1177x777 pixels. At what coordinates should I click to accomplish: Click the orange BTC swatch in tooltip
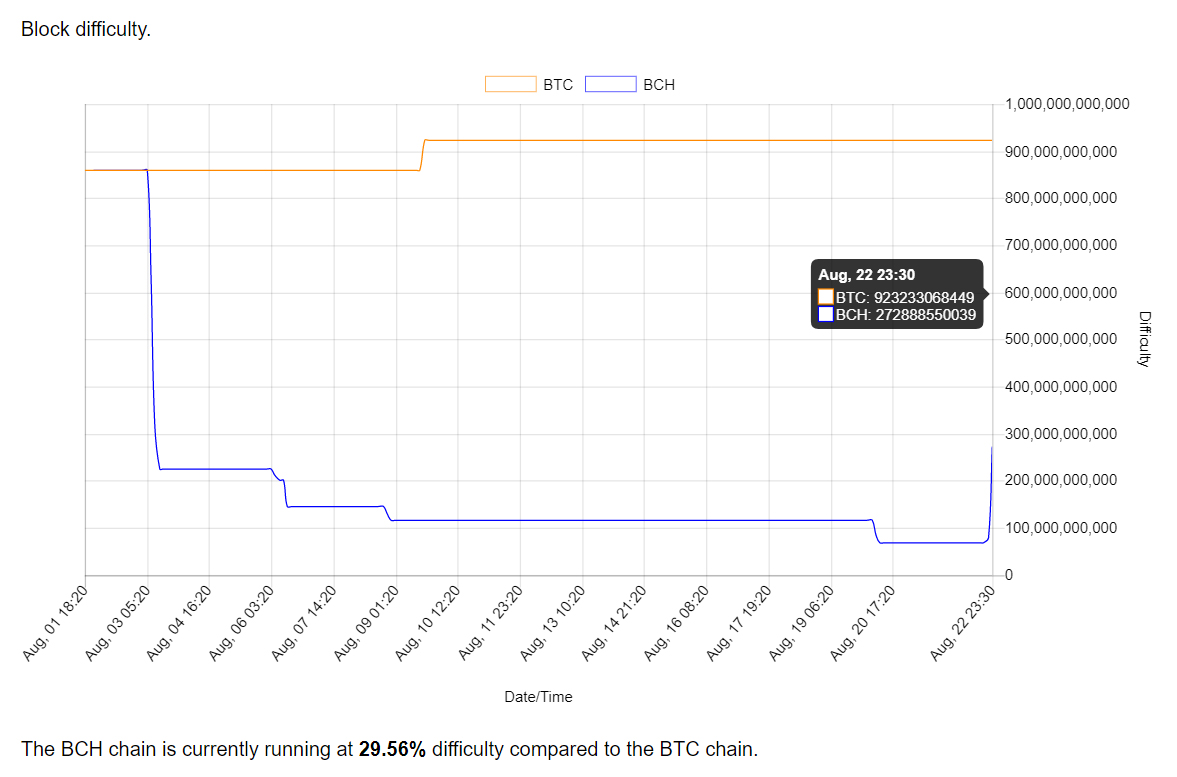tap(826, 297)
